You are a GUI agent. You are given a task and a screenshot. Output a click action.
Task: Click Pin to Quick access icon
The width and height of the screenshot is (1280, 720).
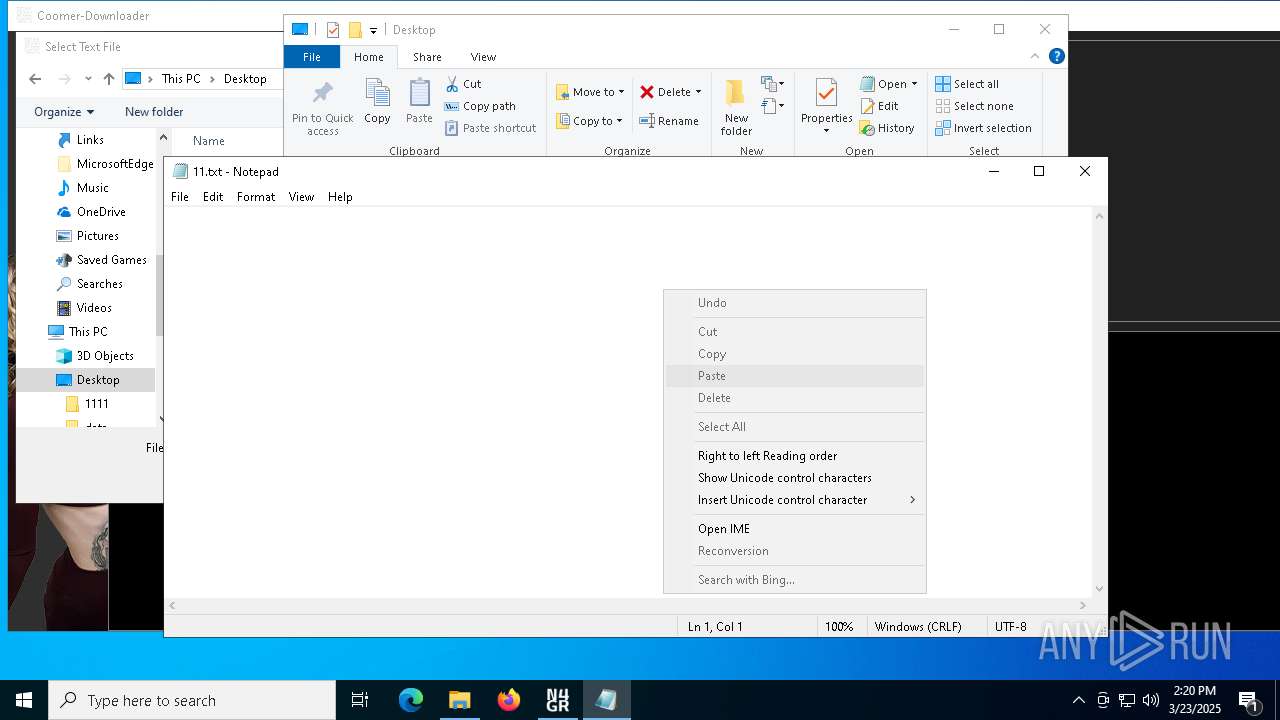[322, 94]
